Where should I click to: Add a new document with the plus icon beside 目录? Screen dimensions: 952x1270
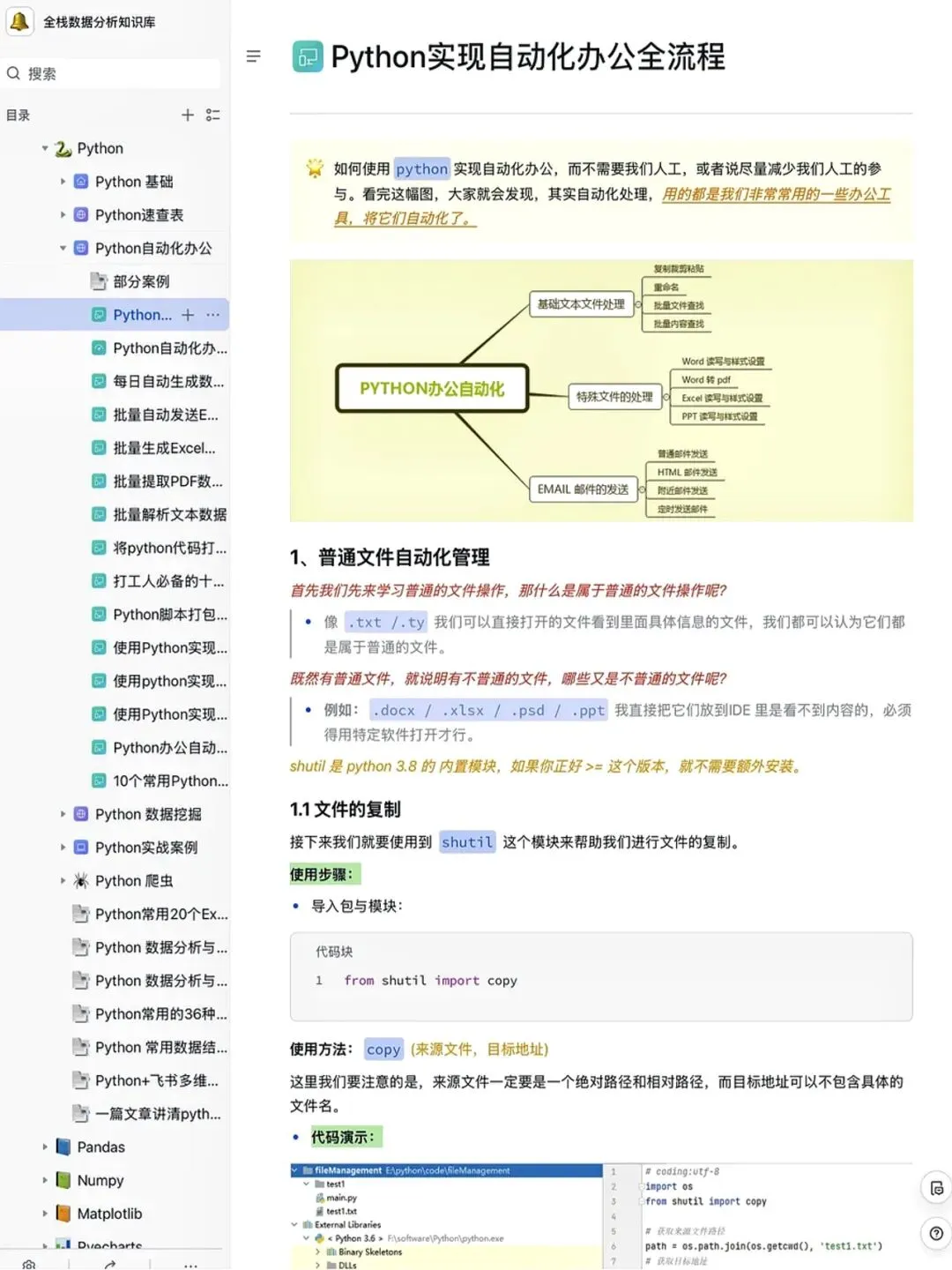click(x=188, y=115)
